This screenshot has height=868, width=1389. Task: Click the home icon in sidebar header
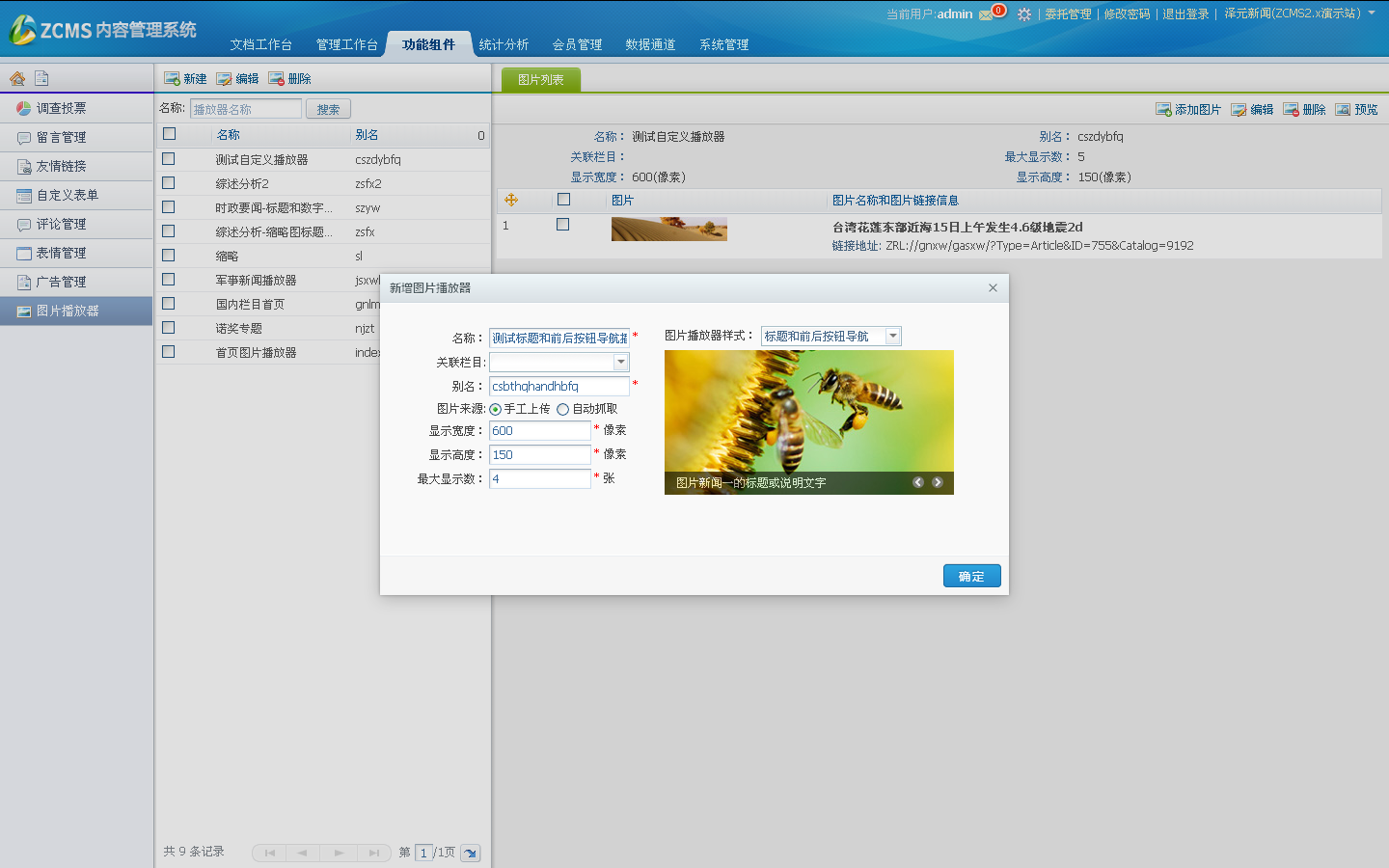point(17,79)
